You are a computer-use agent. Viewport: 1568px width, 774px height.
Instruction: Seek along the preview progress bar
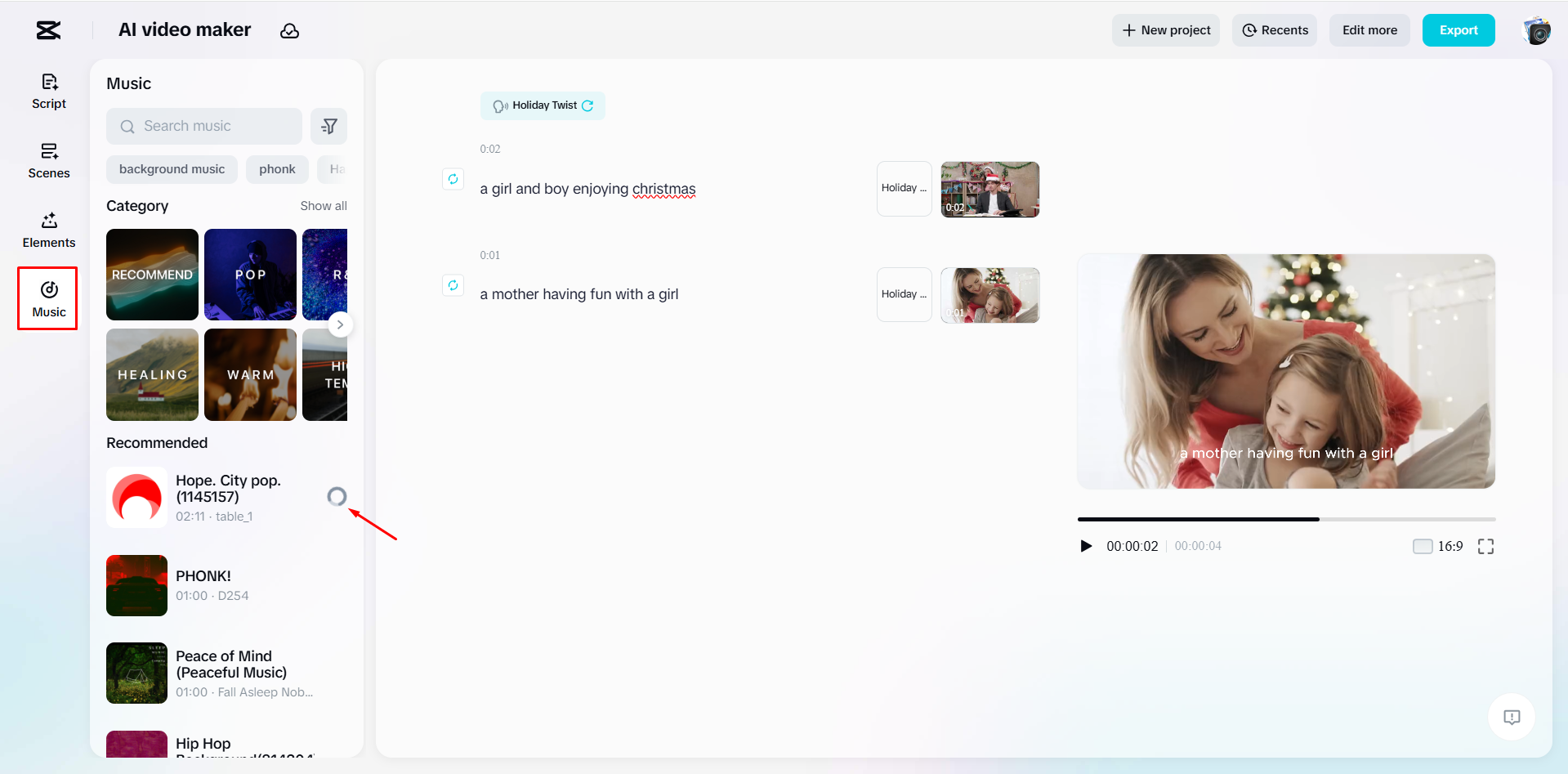pos(1286,519)
